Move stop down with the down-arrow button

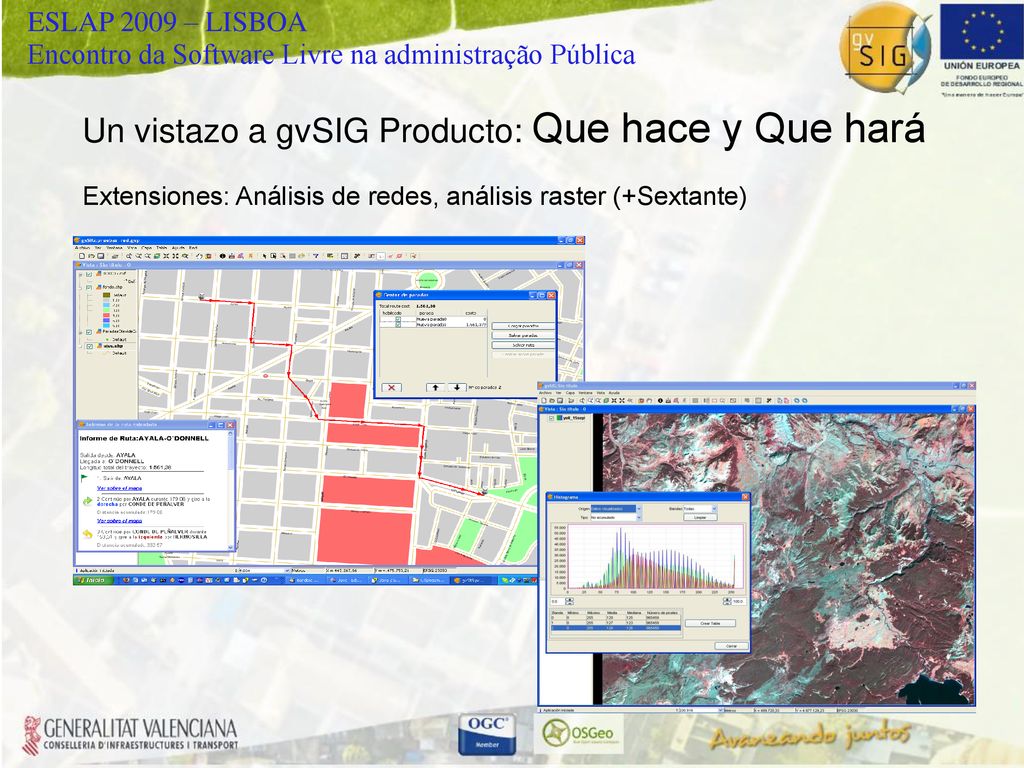pos(457,387)
